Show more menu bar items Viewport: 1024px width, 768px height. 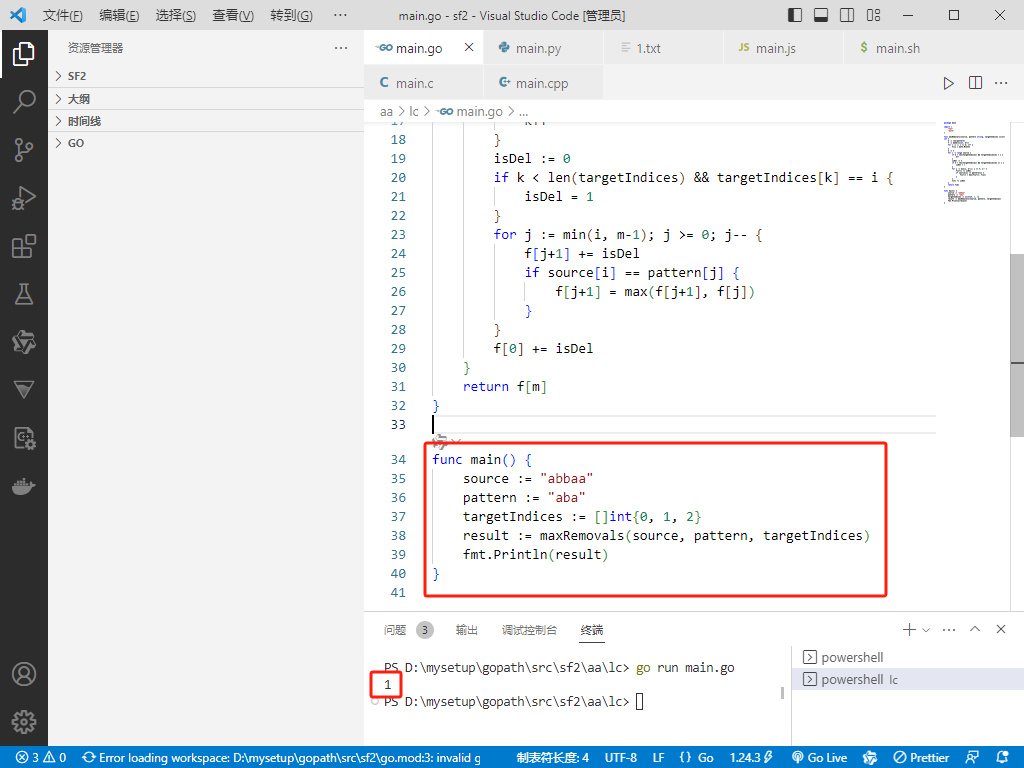(340, 15)
